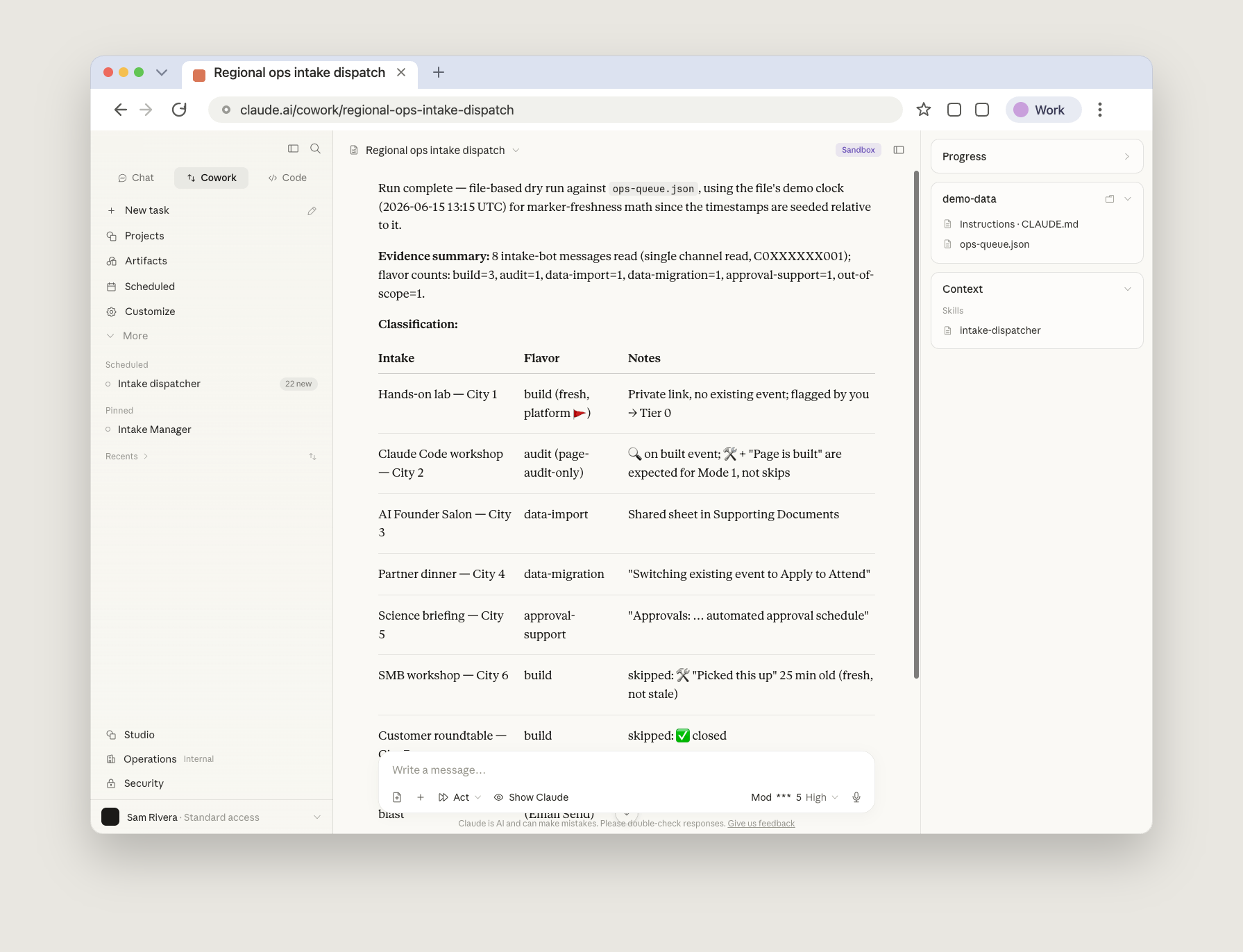1243x952 pixels.
Task: Collapse the Context panel
Action: point(1128,289)
